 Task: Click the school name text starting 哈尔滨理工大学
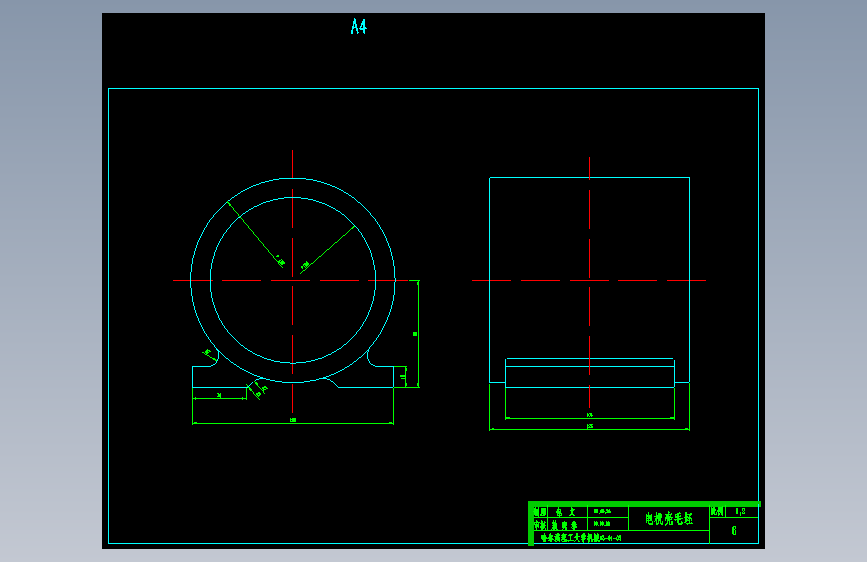[x=581, y=537]
